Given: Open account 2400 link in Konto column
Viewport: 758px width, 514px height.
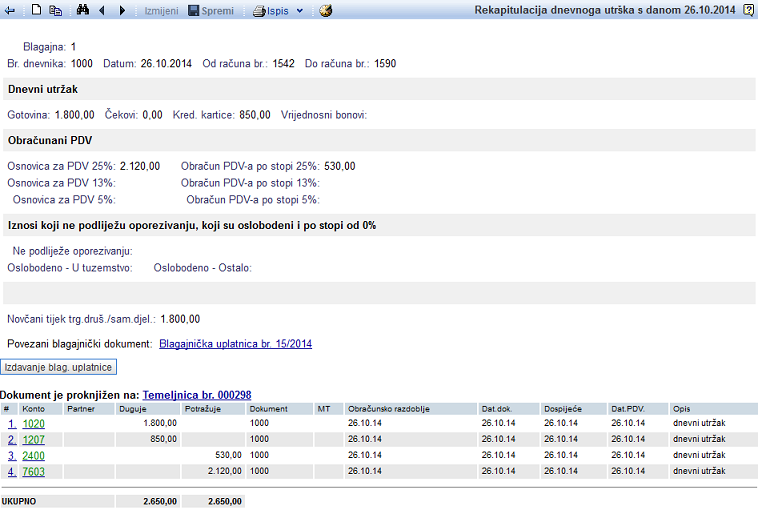Looking at the screenshot, I should 33,455.
